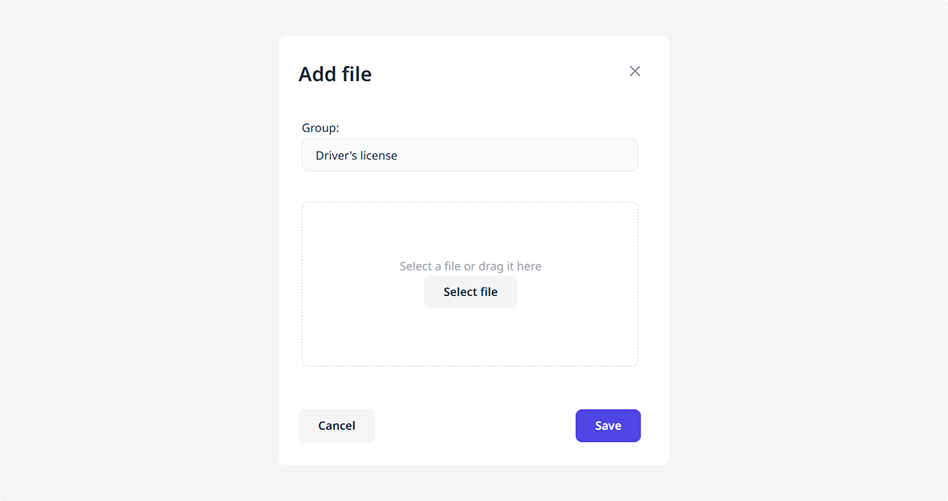The image size is (948, 501).
Task: Open the Group field showing Driver's license
Action: (469, 155)
